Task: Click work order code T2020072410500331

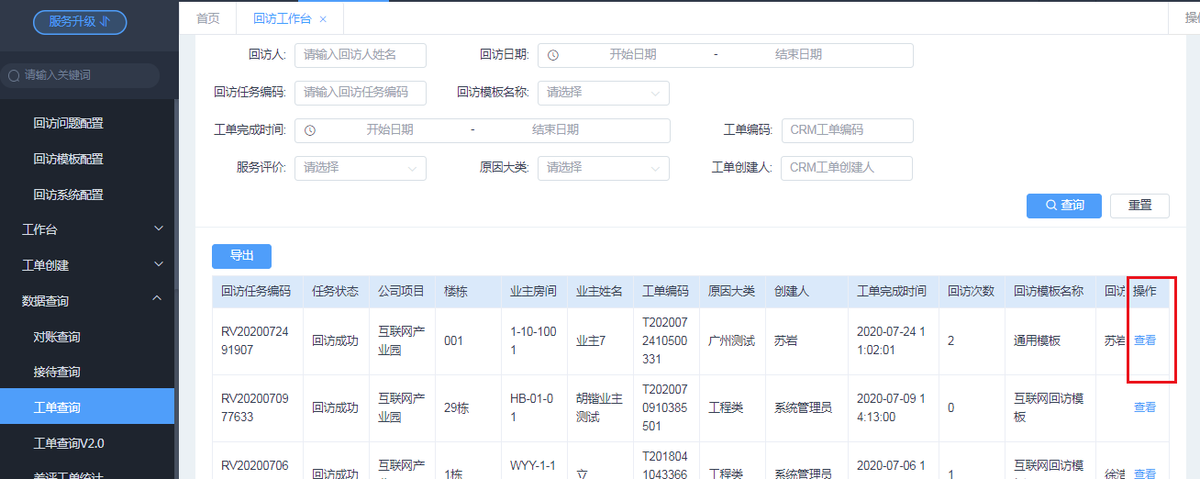Action: click(x=665, y=341)
